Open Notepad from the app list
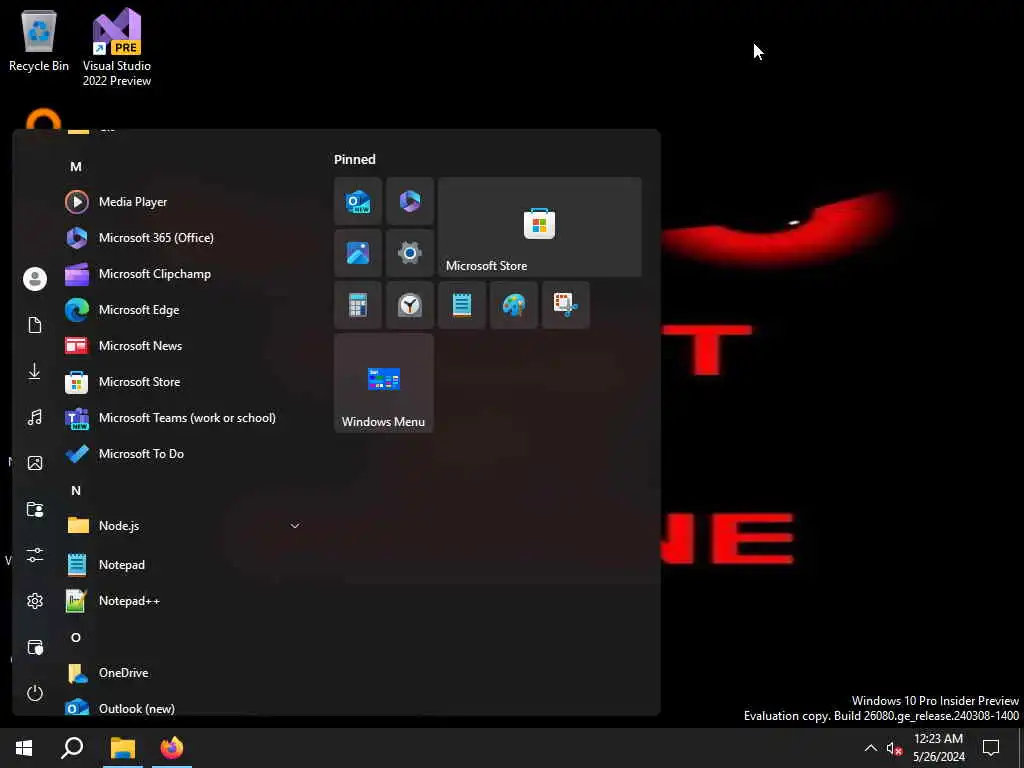Viewport: 1024px width, 768px height. coord(183,564)
